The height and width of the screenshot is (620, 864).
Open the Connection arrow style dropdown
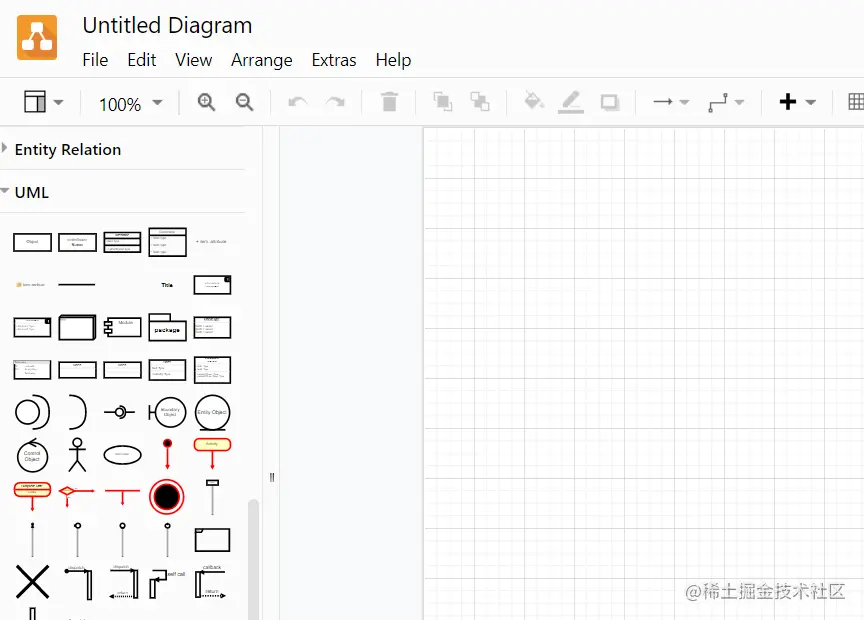pyautogui.click(x=671, y=102)
